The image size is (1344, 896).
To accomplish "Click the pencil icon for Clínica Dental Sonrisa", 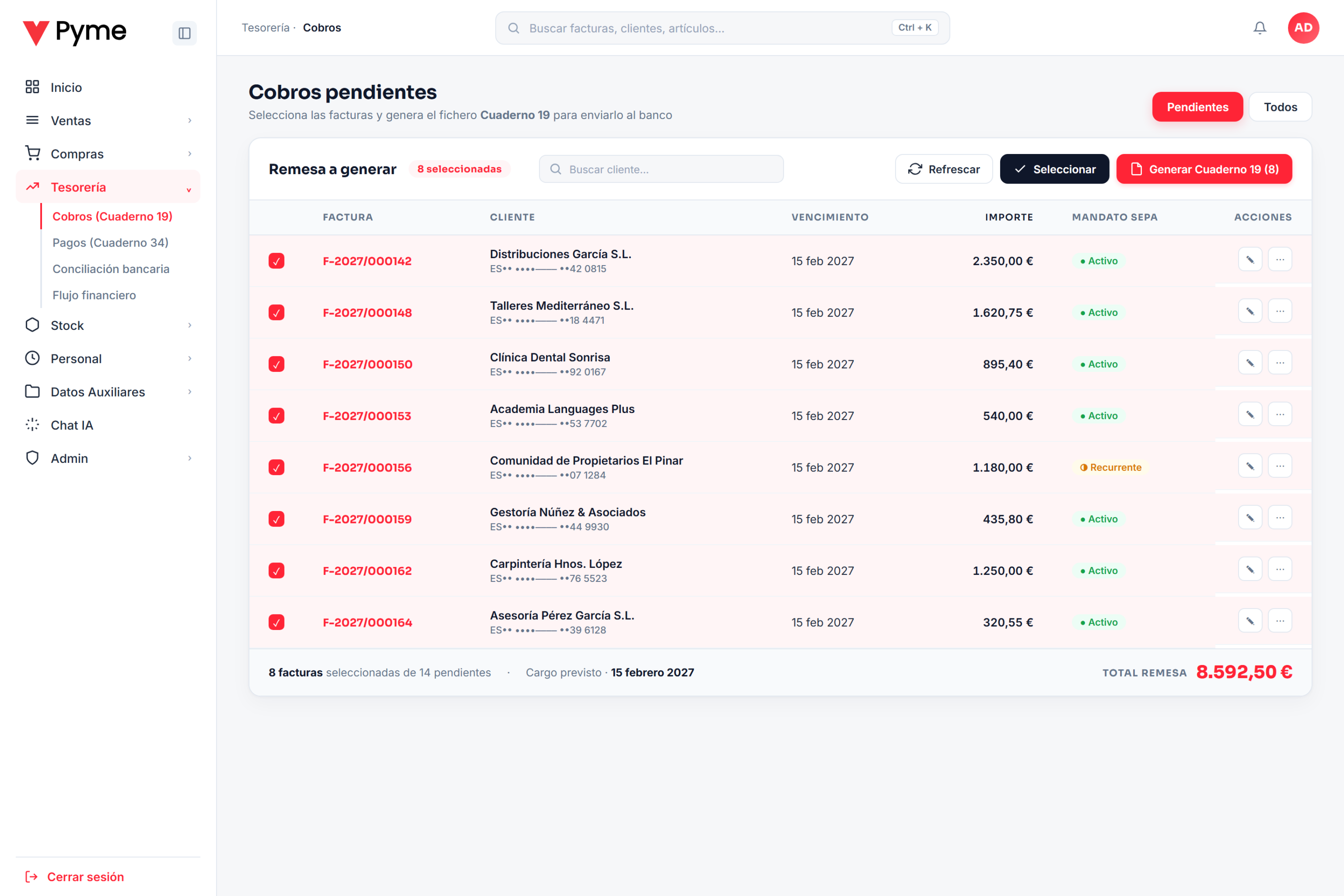I will click(1250, 363).
